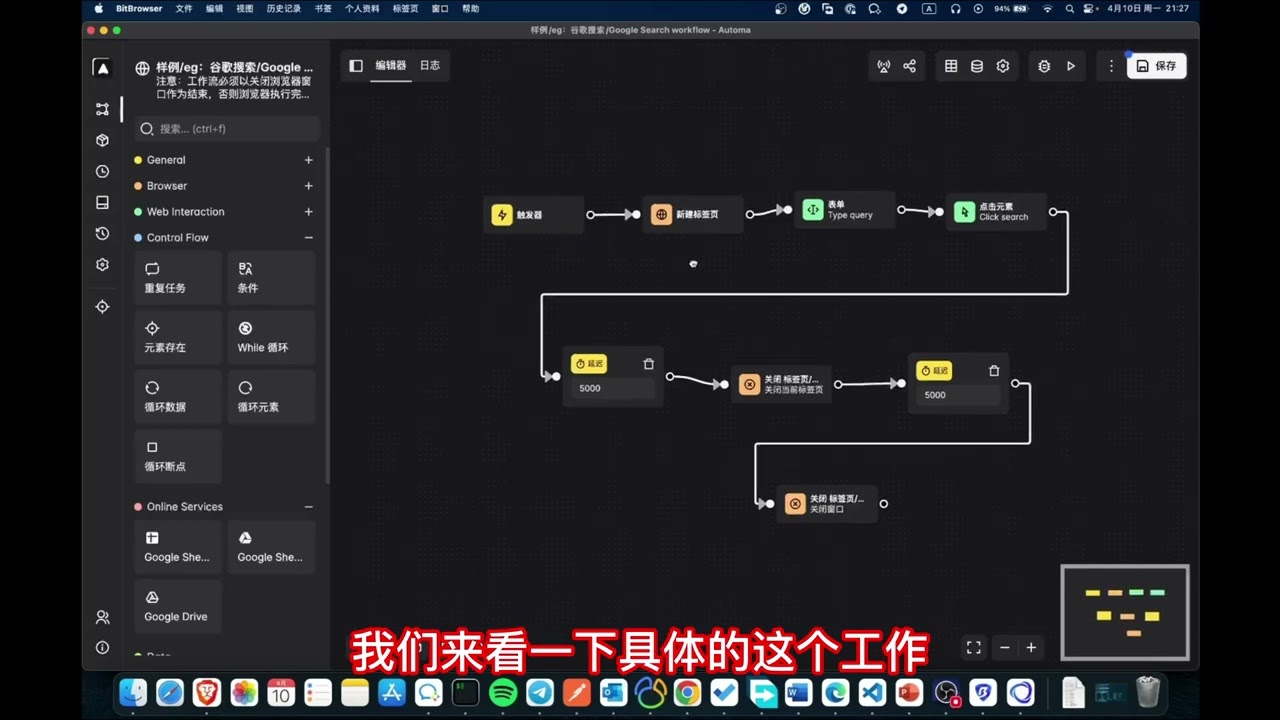Fit the workflow to screen fullscreen icon

click(974, 648)
